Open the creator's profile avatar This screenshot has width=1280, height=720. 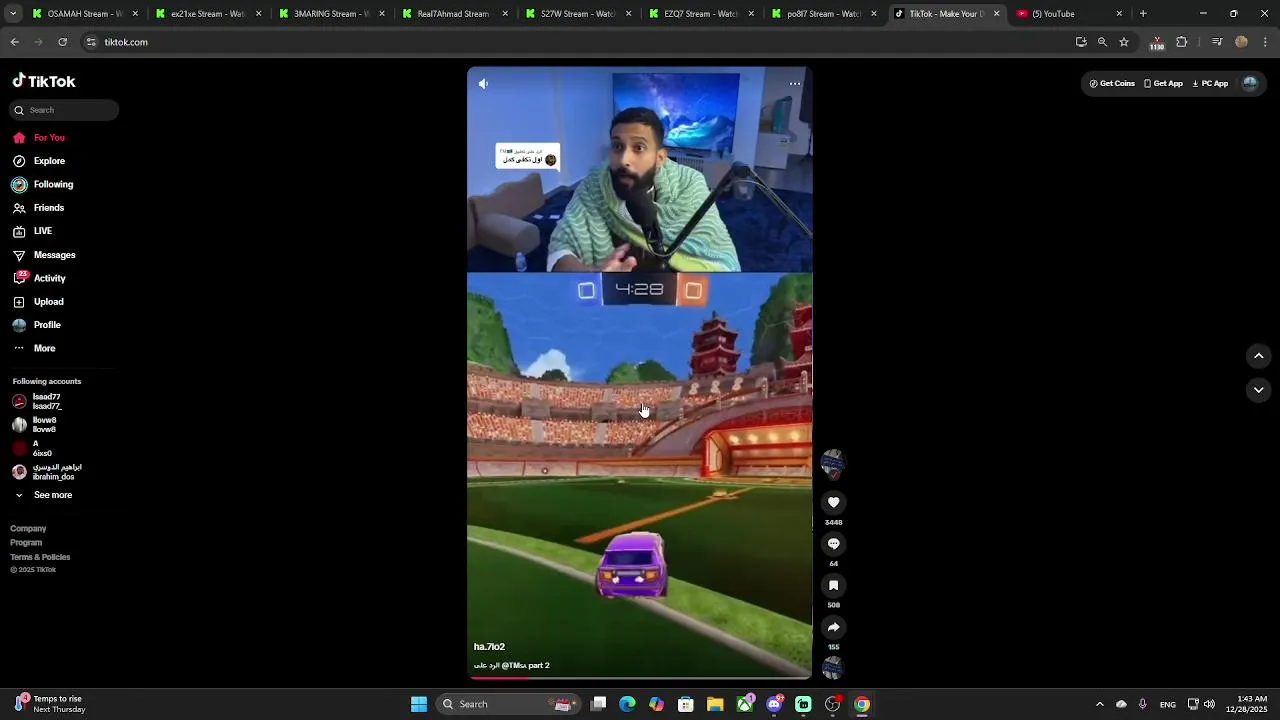[833, 463]
